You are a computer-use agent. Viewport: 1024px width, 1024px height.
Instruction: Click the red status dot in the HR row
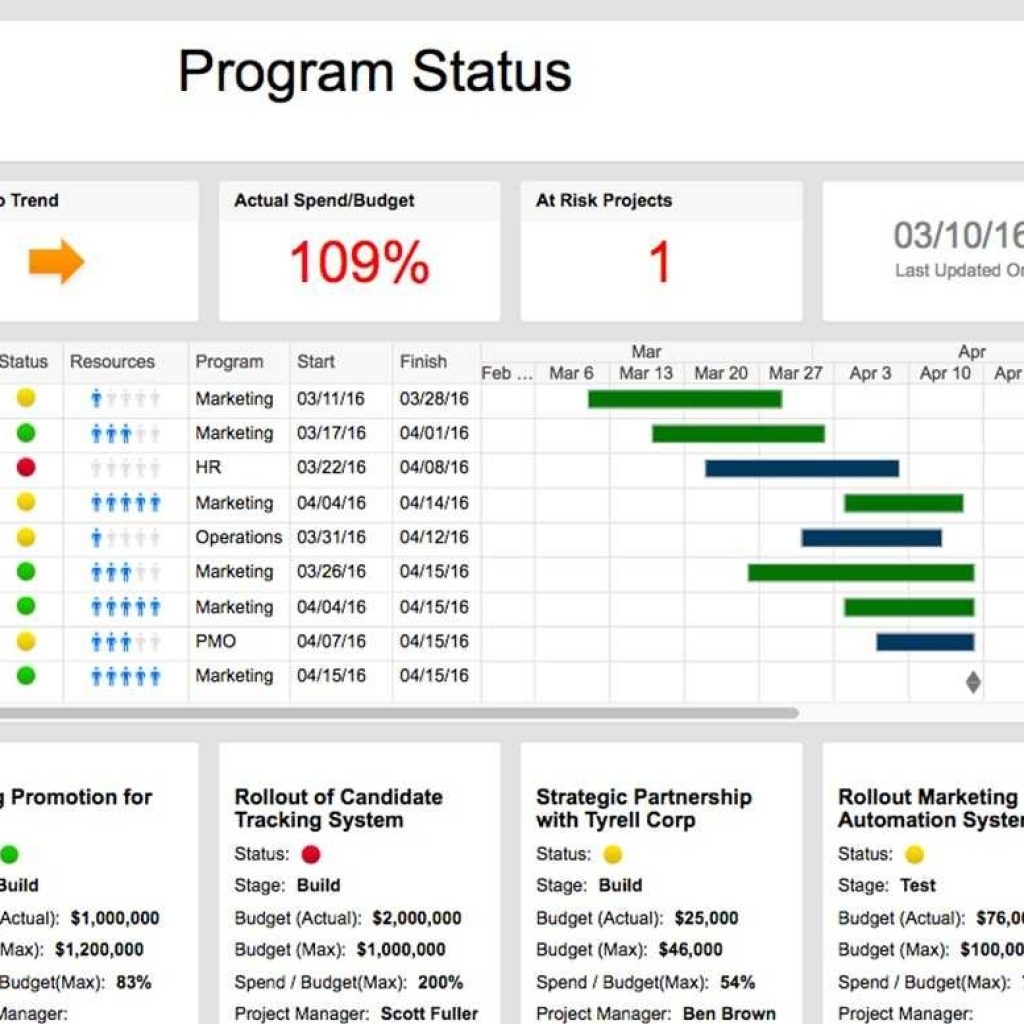click(26, 467)
